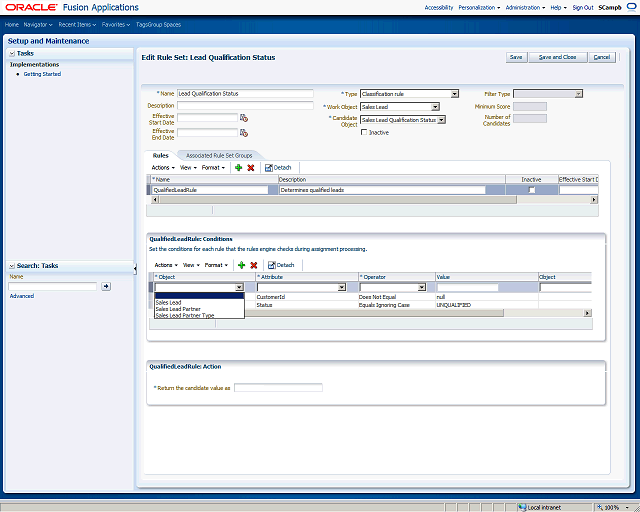Add a condition with green plus in Conditions toolbar
This screenshot has width=640, height=512.
point(241,265)
